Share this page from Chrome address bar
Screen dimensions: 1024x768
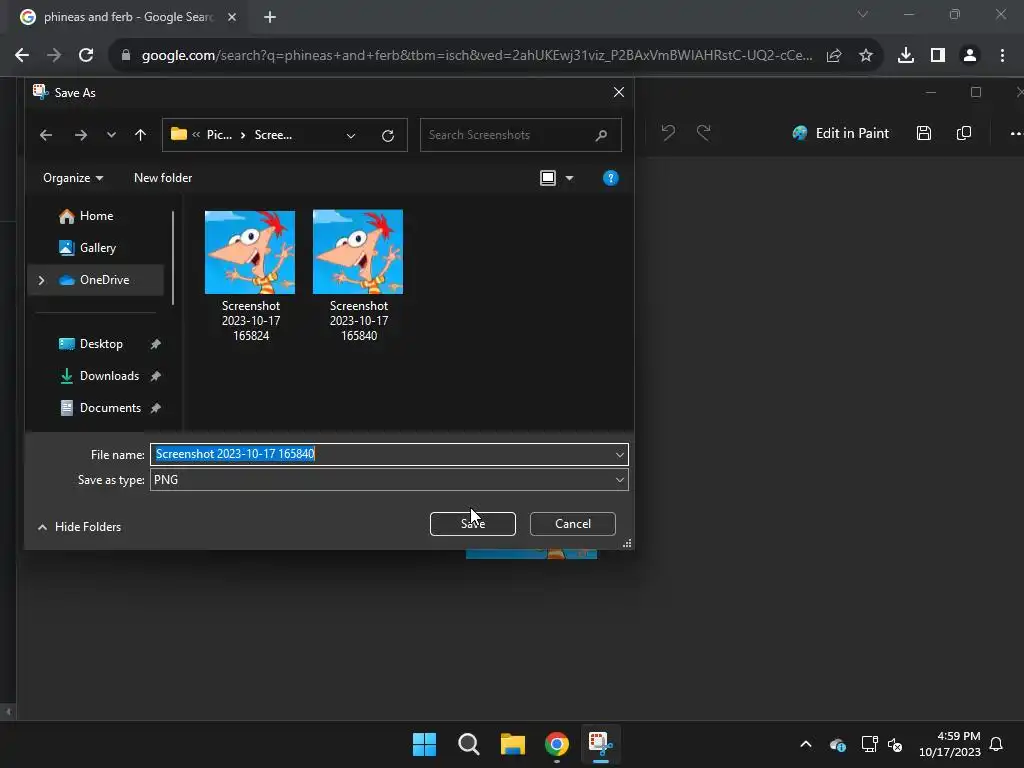pos(834,56)
